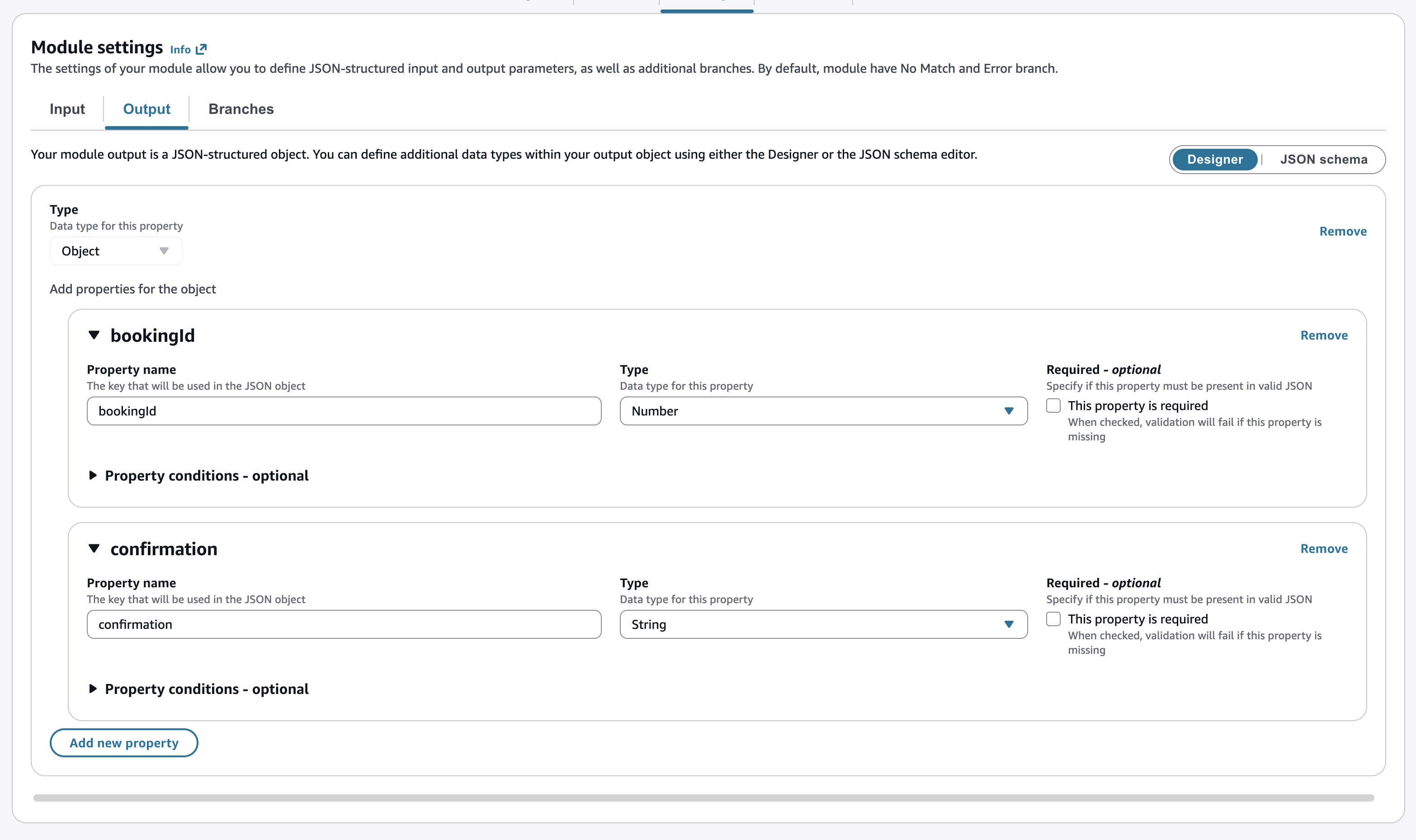The height and width of the screenshot is (840, 1416).
Task: Click the 'Add properties for the object' text
Action: (x=133, y=289)
